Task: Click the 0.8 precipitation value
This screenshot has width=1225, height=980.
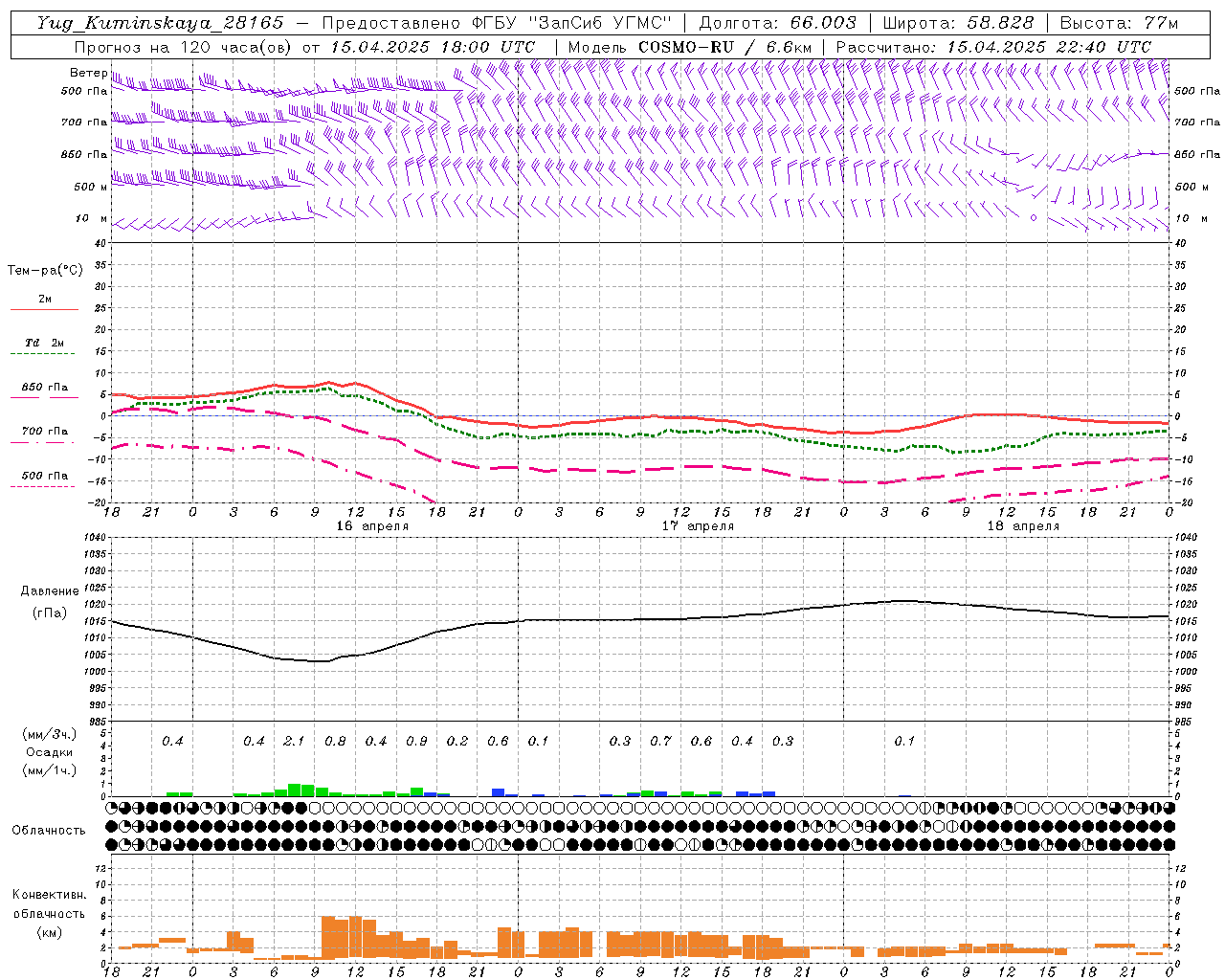Action: [x=335, y=741]
